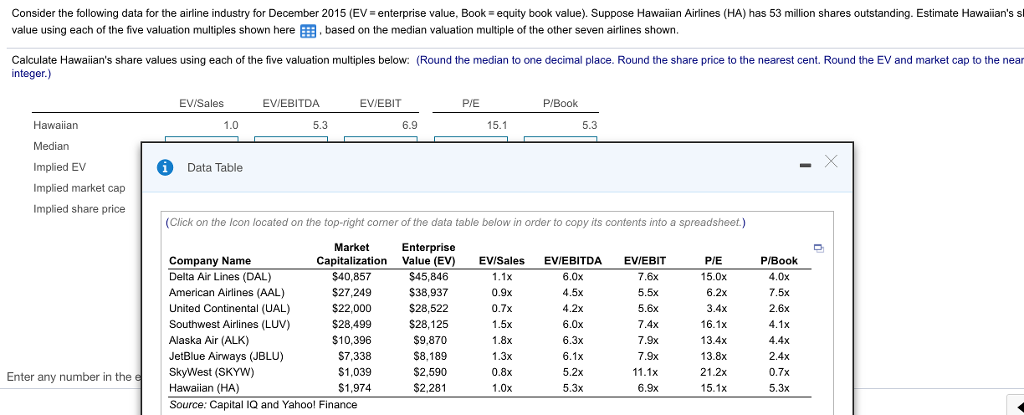Click Median input box under EV/EBITDA
Image resolution: width=1024 pixels, height=415 pixels.
[x=291, y=139]
